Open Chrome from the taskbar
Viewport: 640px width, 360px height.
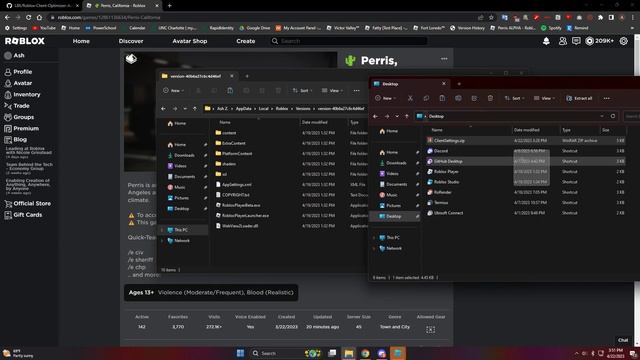point(365,353)
